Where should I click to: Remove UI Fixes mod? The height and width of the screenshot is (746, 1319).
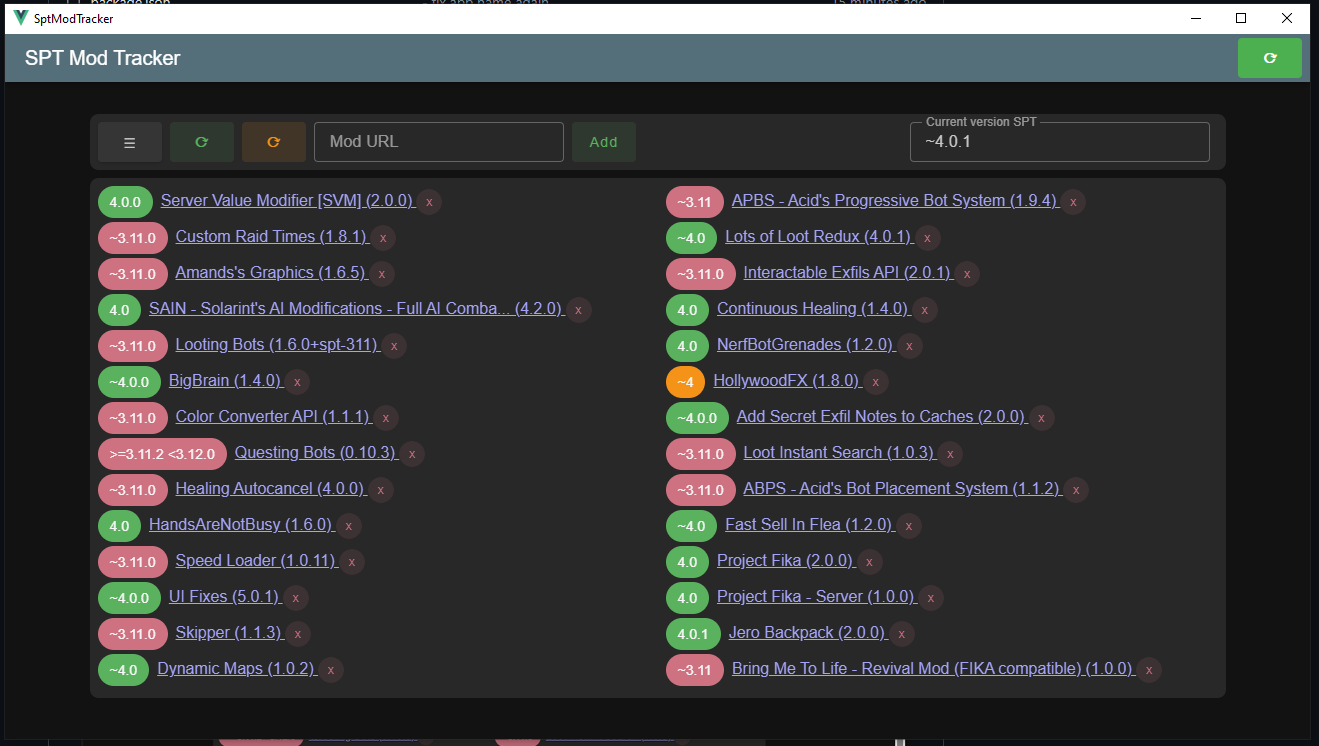295,597
